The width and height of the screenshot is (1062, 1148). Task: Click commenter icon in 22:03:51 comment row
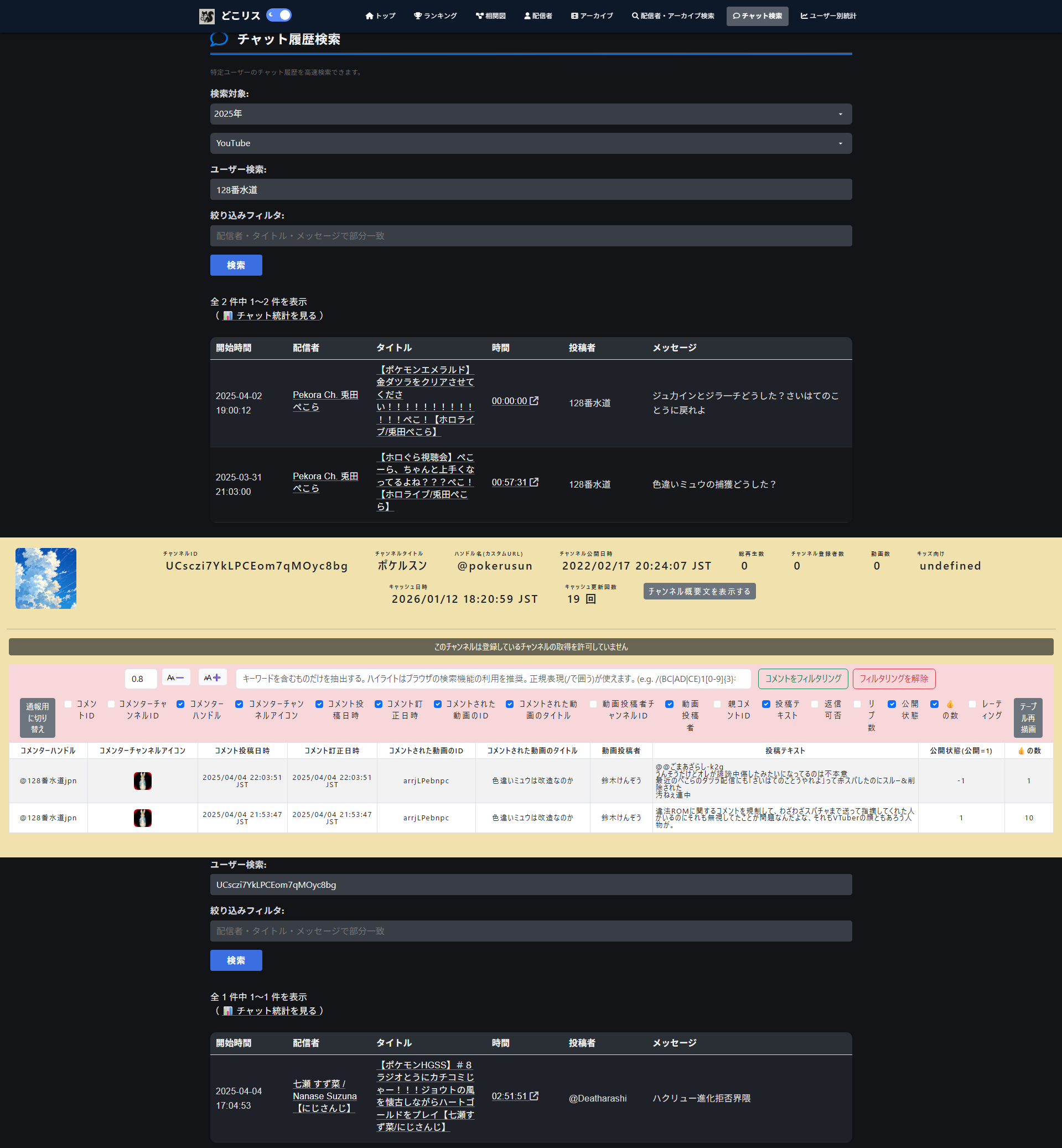tap(143, 780)
